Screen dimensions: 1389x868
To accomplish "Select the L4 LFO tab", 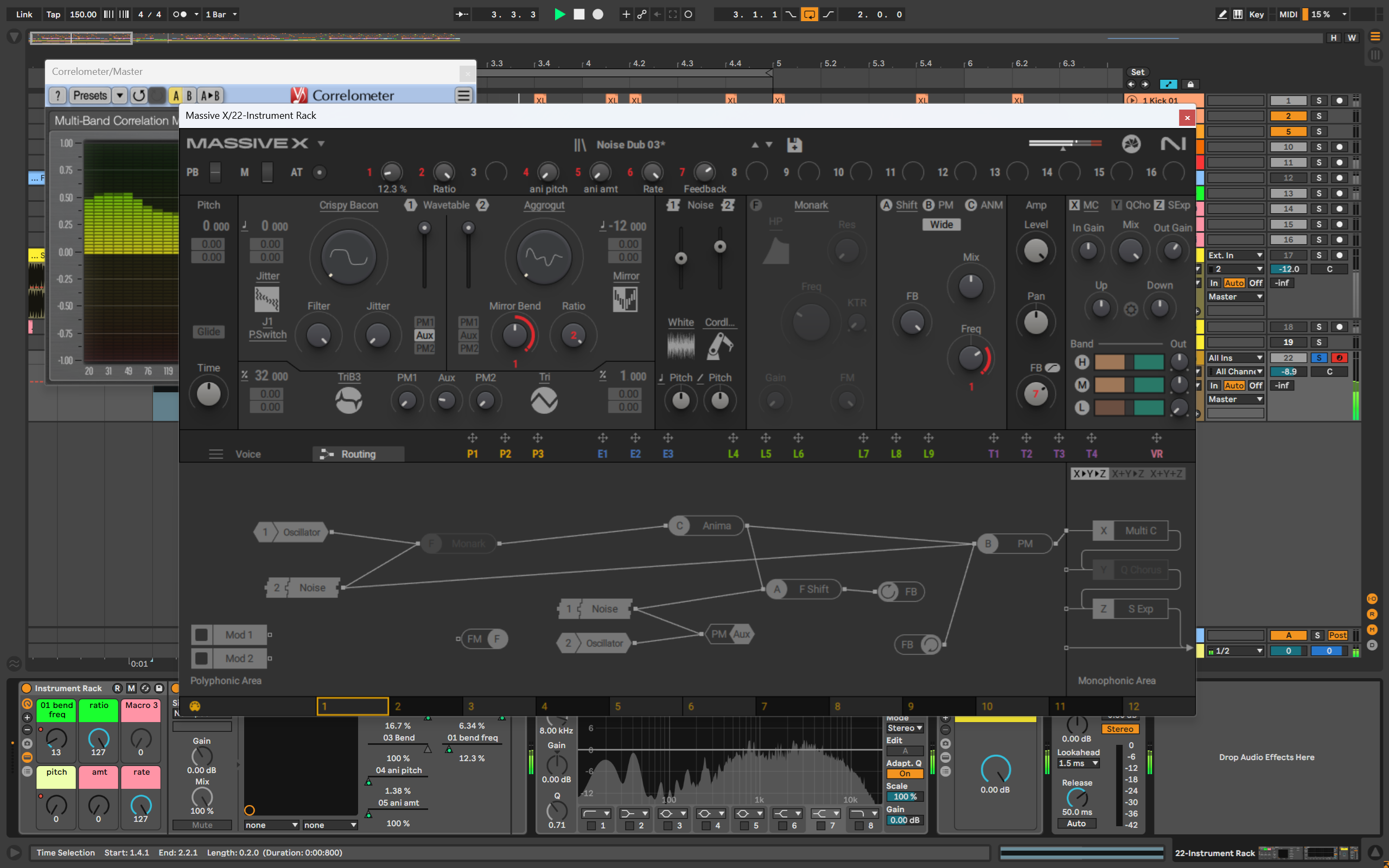I will (x=733, y=454).
